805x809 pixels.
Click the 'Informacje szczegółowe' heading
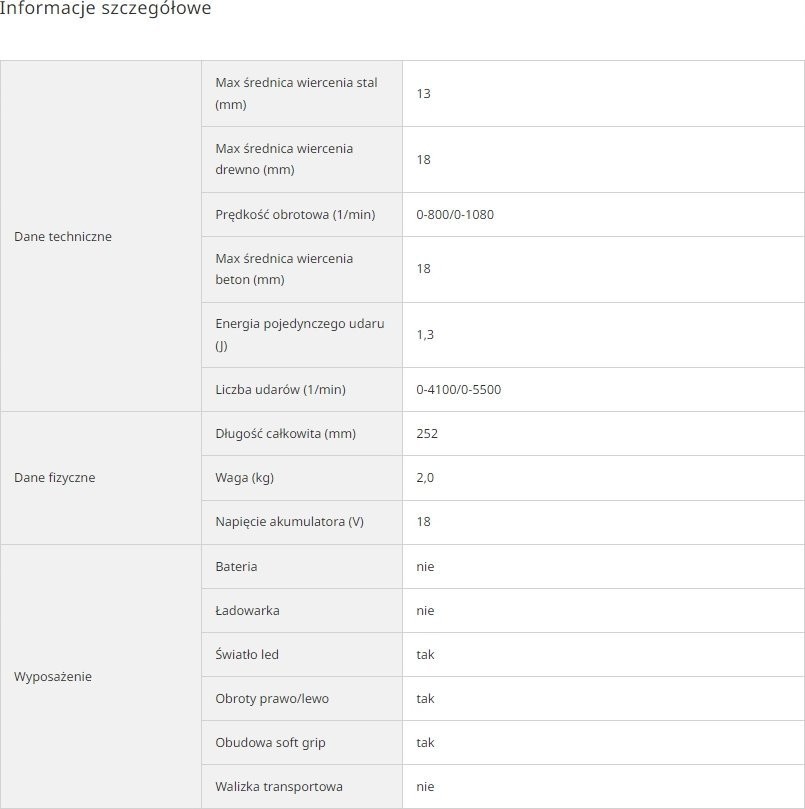105,9
